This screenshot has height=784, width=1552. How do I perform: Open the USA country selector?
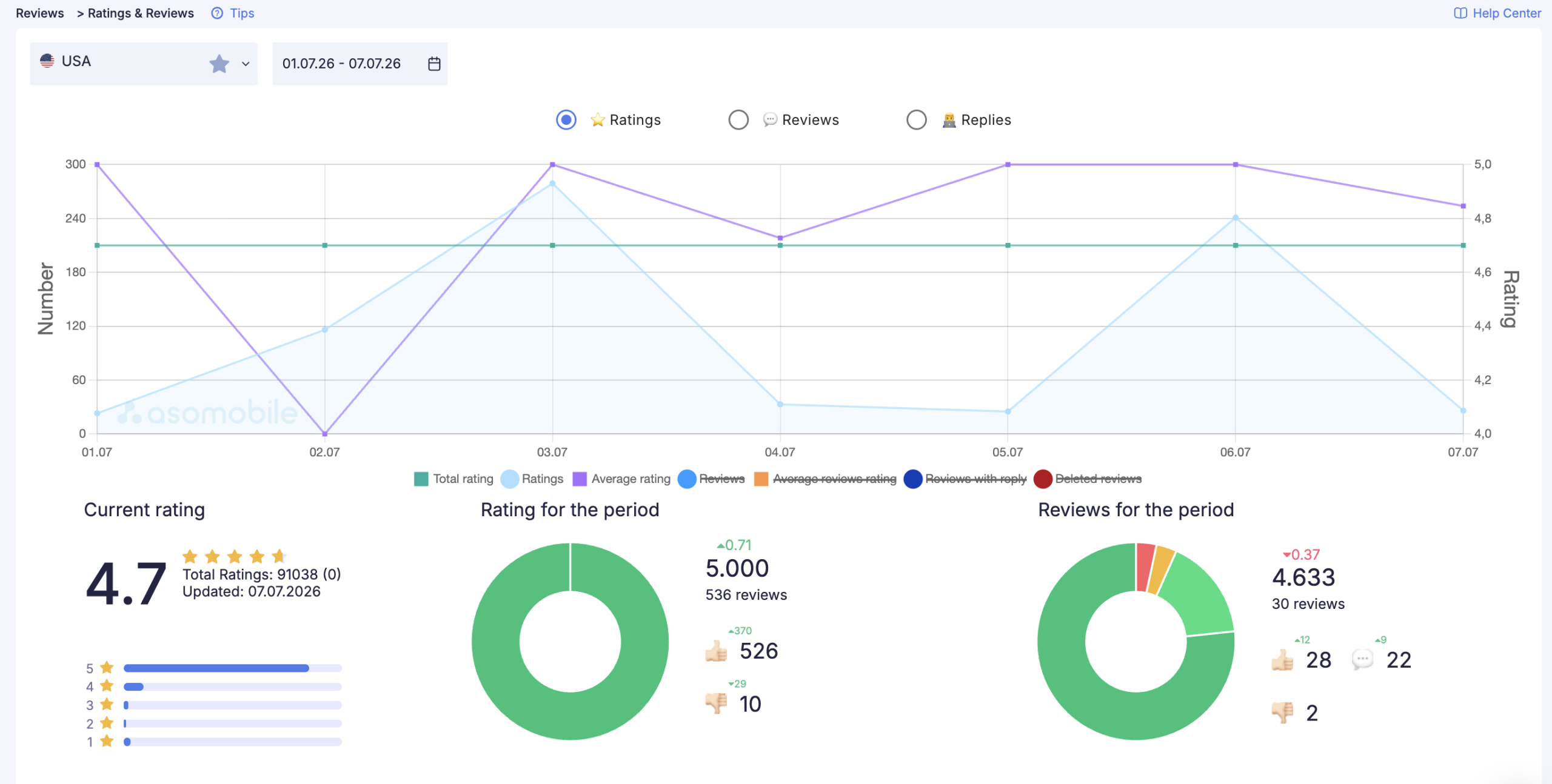click(144, 64)
